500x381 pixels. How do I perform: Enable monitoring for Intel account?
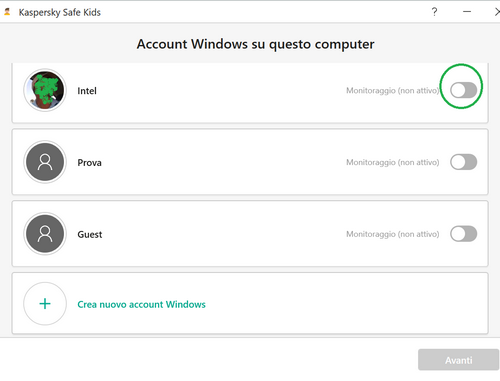pos(463,90)
